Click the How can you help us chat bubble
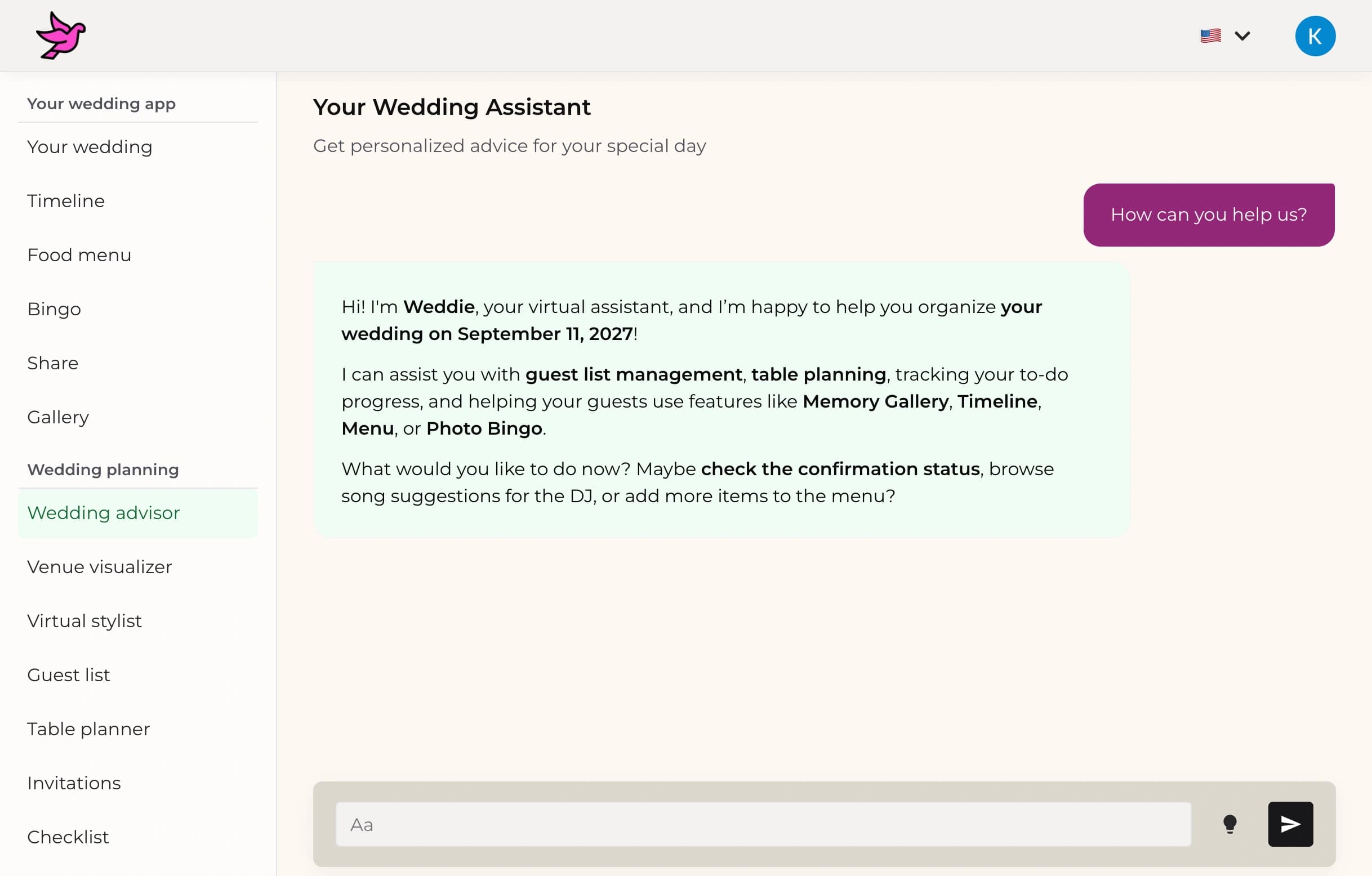Image resolution: width=1372 pixels, height=876 pixels. point(1209,214)
